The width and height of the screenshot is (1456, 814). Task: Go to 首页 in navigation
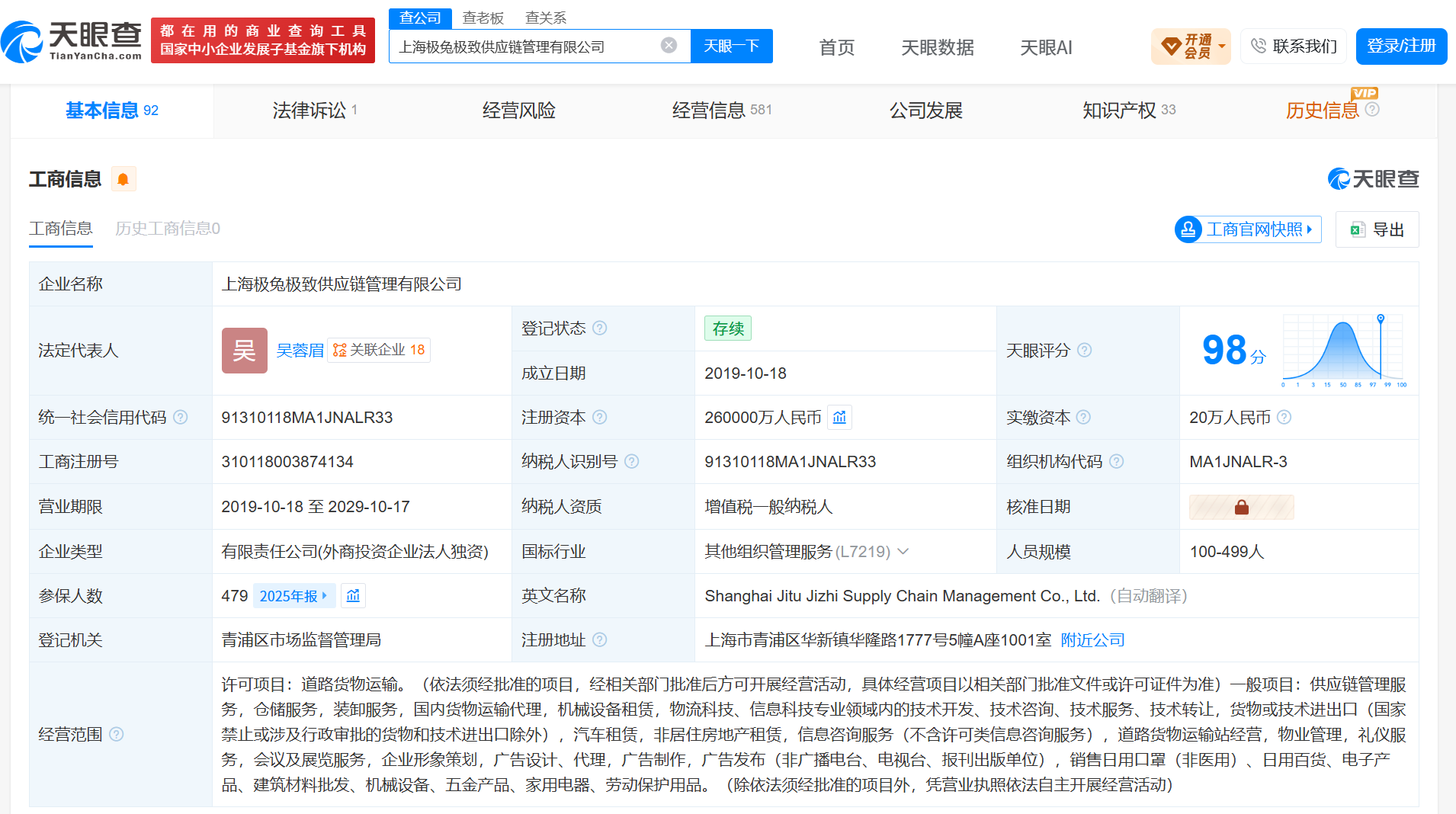[837, 47]
